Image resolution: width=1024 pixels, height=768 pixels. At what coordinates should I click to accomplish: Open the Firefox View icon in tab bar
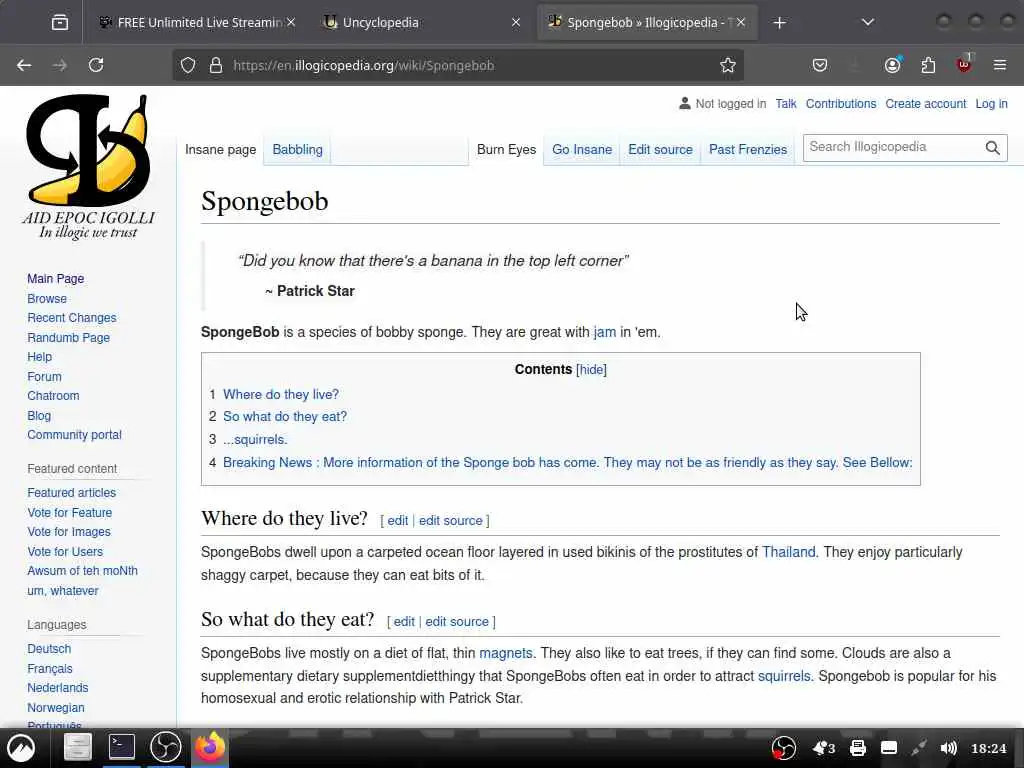click(x=59, y=23)
